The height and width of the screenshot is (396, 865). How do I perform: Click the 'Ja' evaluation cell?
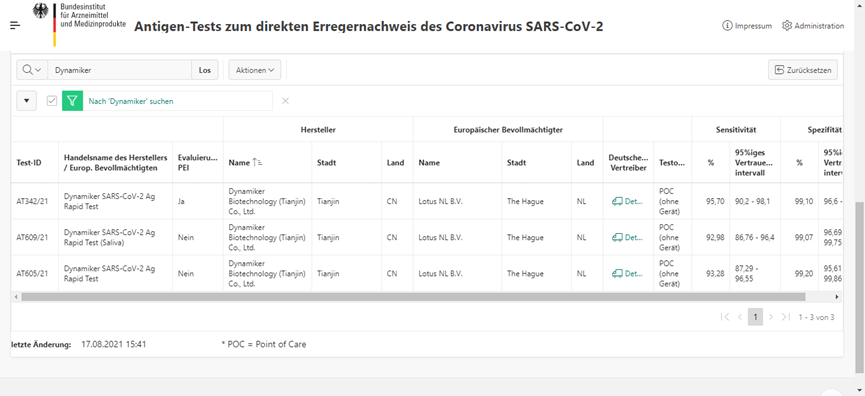(197, 201)
